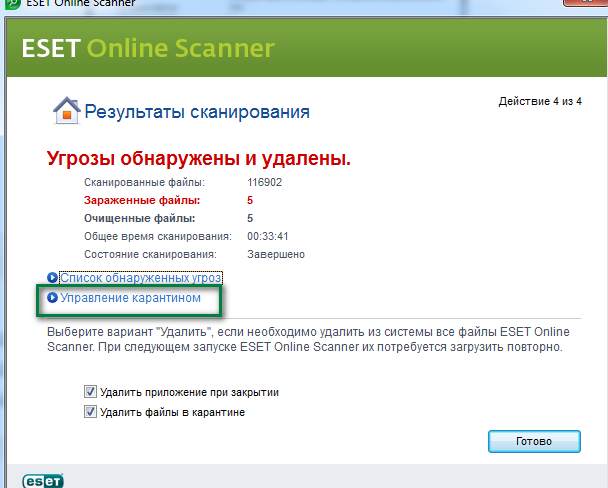Screen dimensions: 608x488
Task: Click the Угрозы обнаружены и удалены message
Action: click(199, 159)
